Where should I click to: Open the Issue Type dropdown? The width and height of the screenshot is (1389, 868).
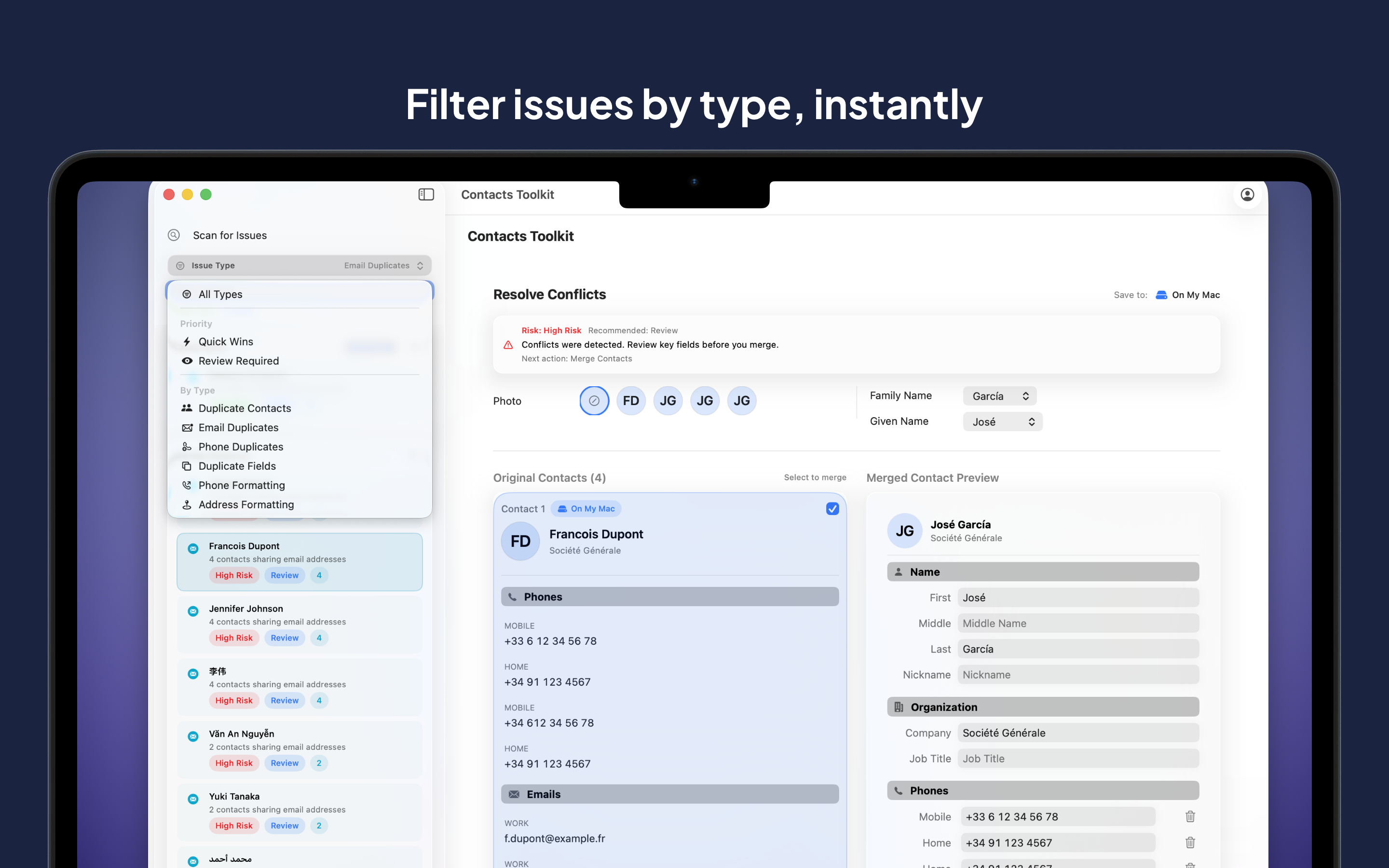point(299,265)
